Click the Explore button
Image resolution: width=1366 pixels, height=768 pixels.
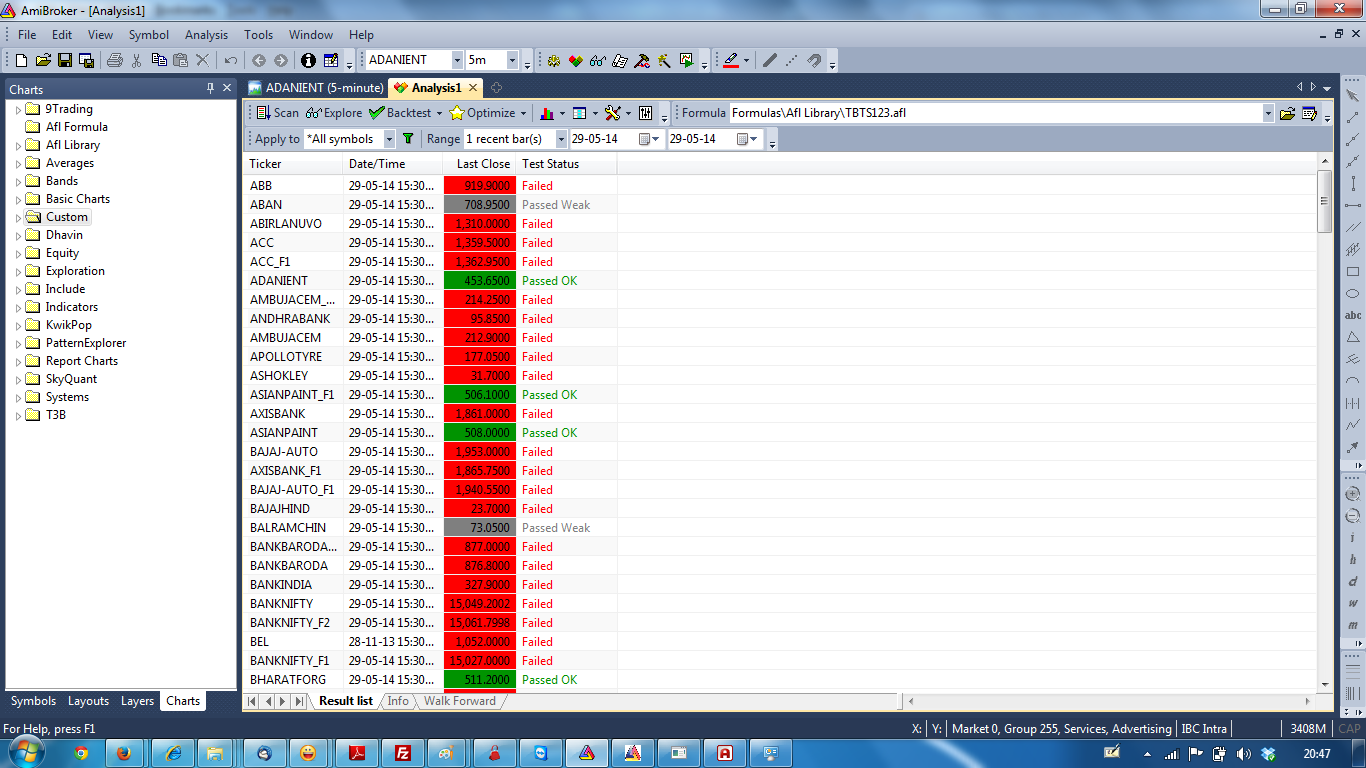334,113
